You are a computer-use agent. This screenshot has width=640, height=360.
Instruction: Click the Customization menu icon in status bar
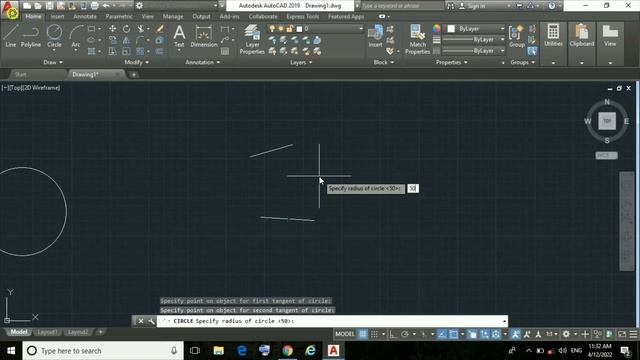633,334
